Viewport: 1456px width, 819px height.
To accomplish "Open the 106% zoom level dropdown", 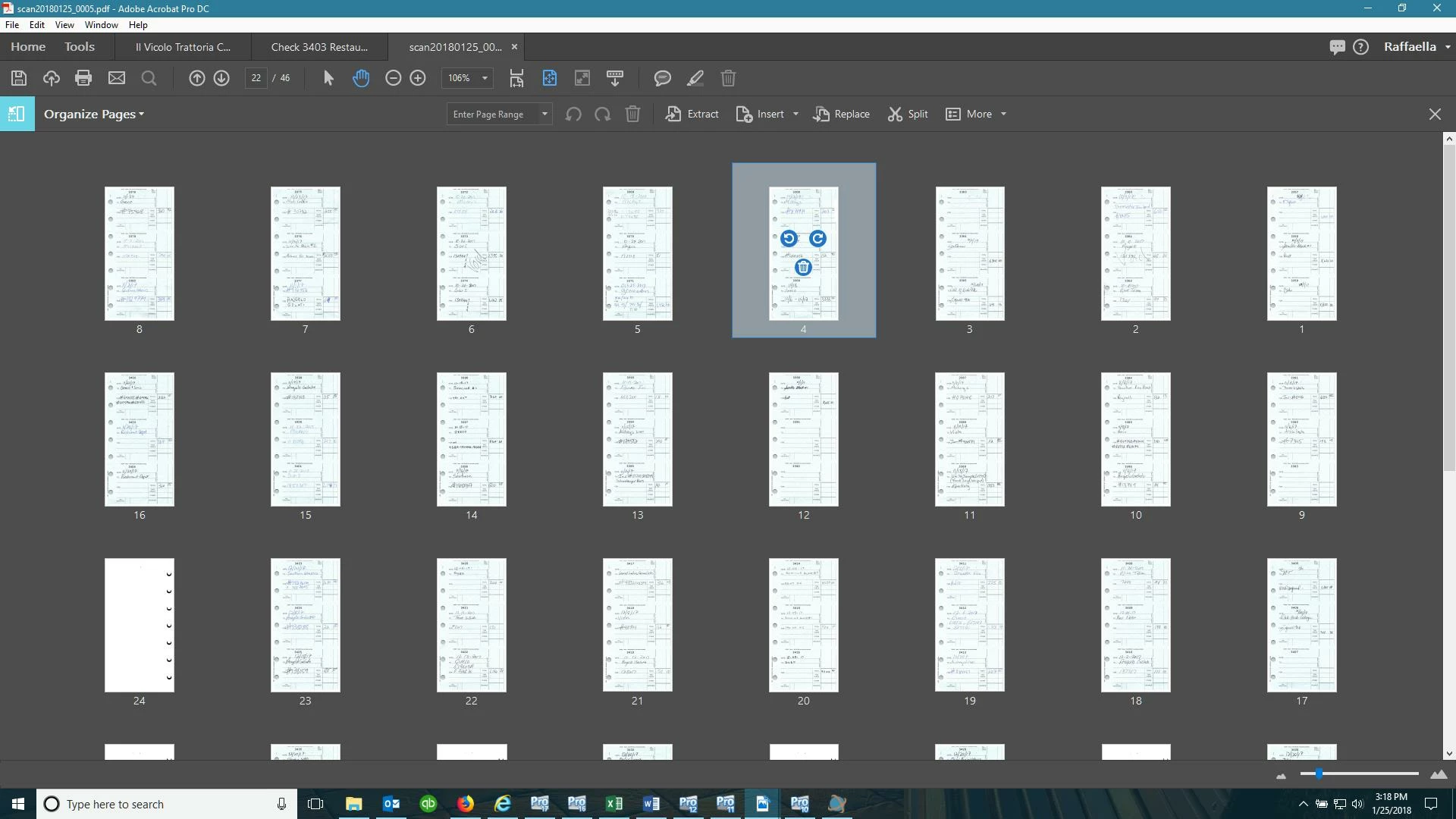I will (485, 78).
